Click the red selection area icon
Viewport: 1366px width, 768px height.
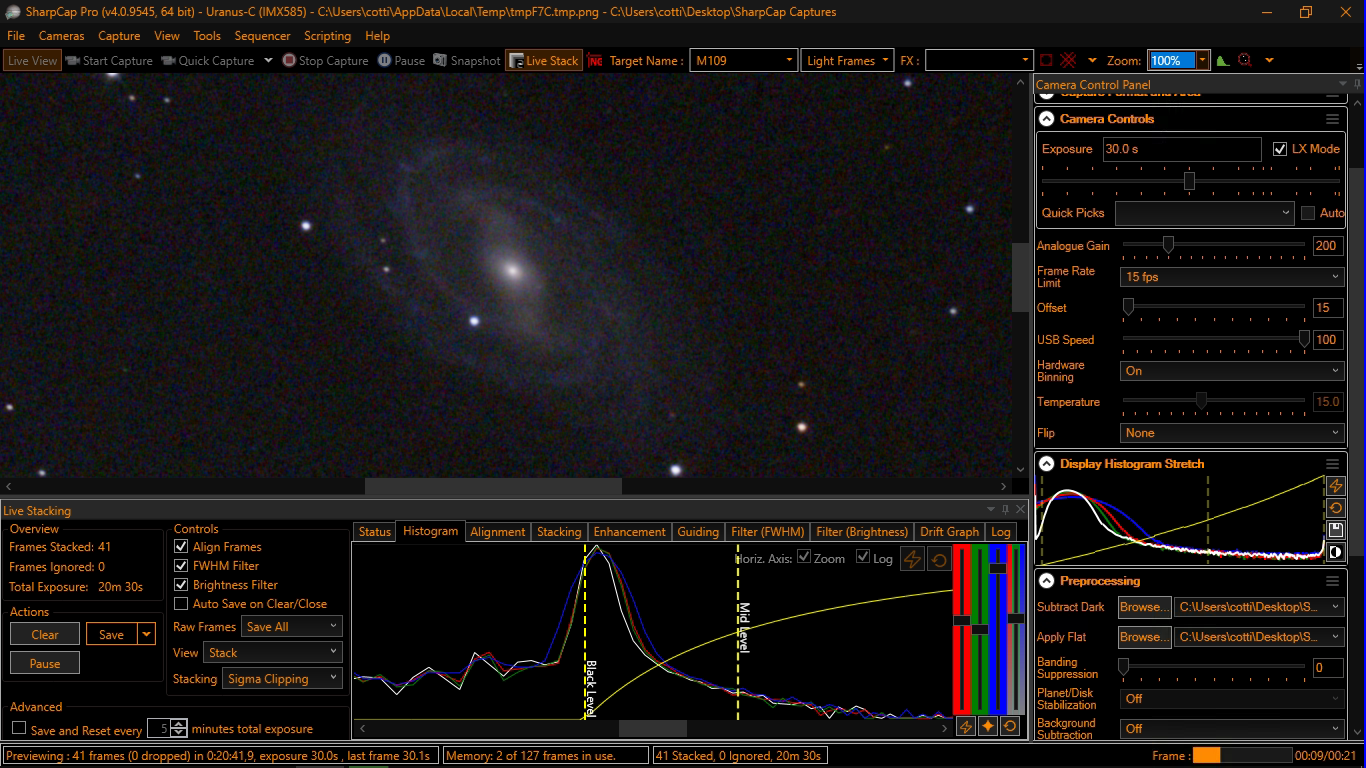click(1047, 60)
